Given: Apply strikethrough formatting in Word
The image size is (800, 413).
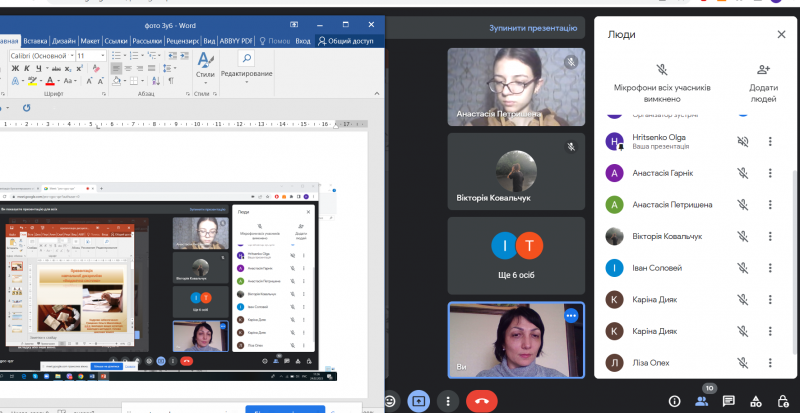Looking at the screenshot, I should coord(56,68).
